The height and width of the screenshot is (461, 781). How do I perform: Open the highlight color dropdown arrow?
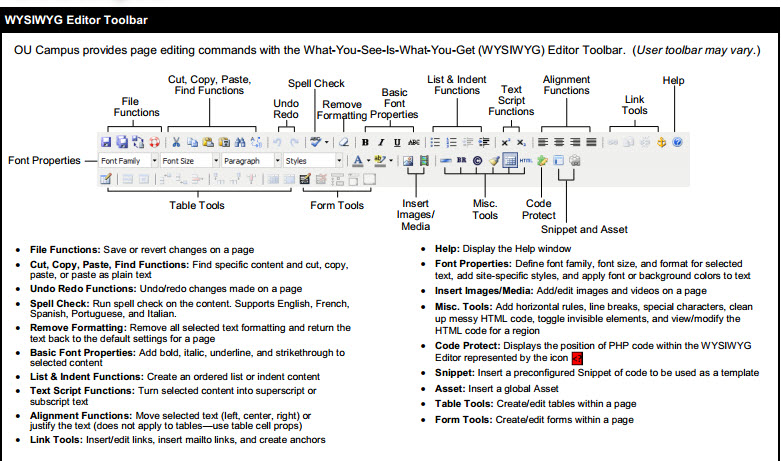click(x=391, y=161)
